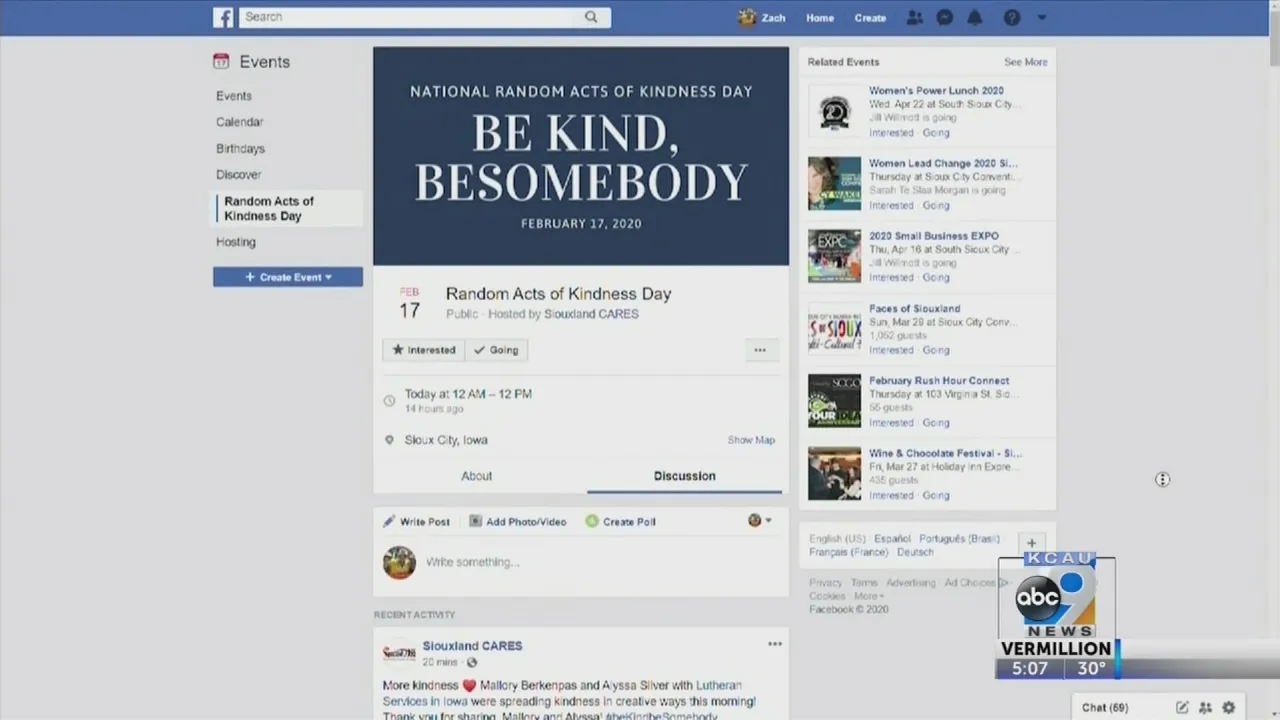
Task: Mark Going with the checkmark button
Action: pyautogui.click(x=496, y=350)
